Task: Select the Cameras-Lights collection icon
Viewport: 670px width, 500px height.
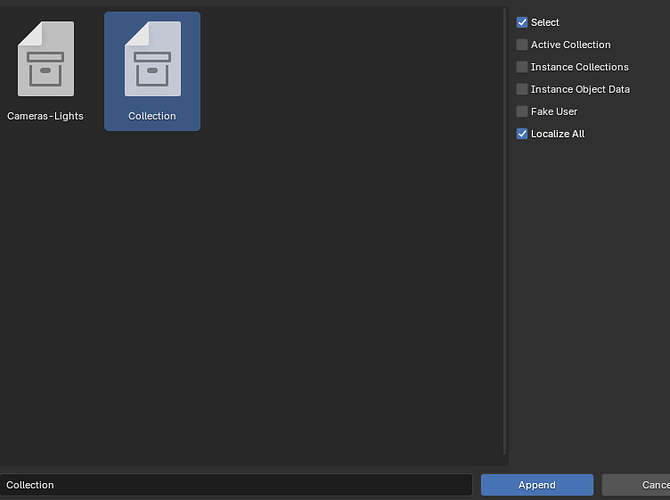Action: [46, 59]
